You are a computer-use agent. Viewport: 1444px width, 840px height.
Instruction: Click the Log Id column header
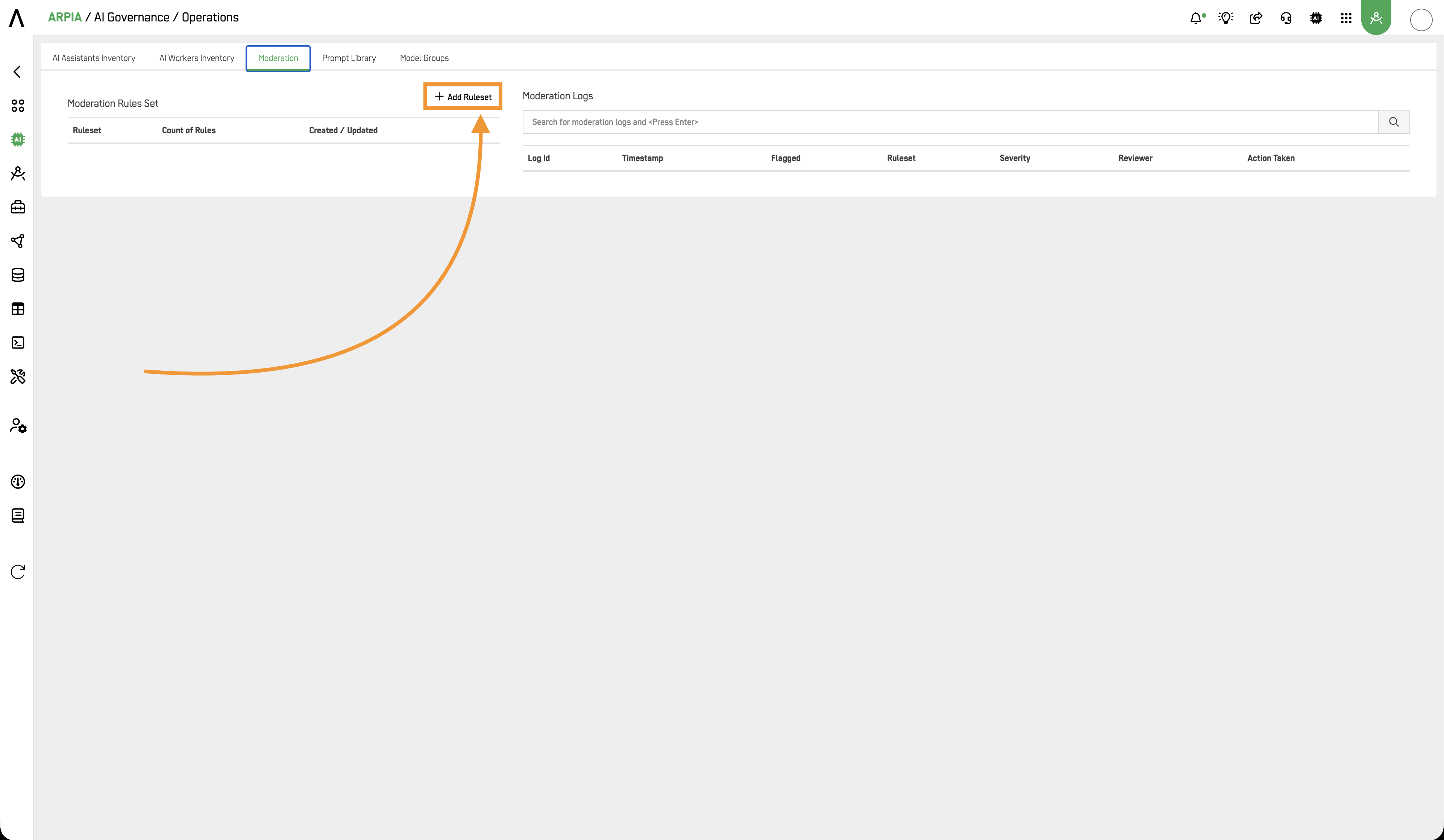pyautogui.click(x=538, y=158)
